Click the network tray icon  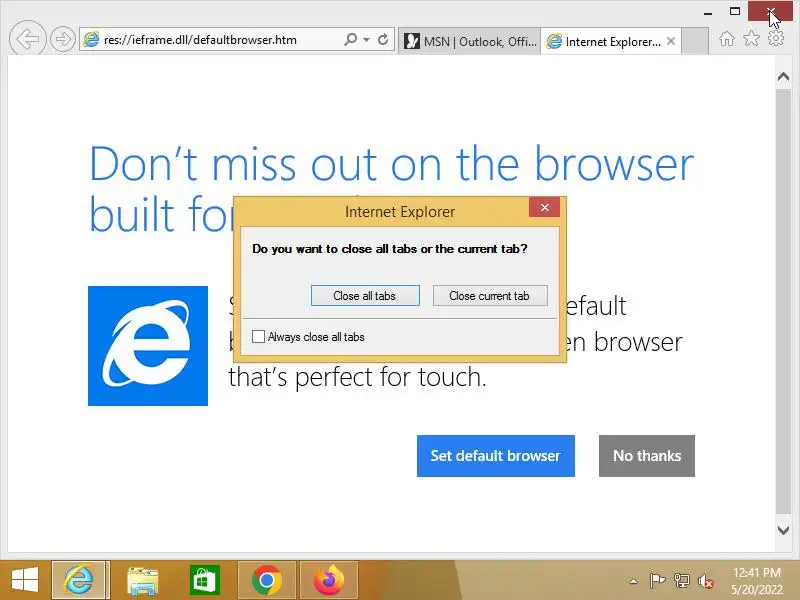point(682,581)
